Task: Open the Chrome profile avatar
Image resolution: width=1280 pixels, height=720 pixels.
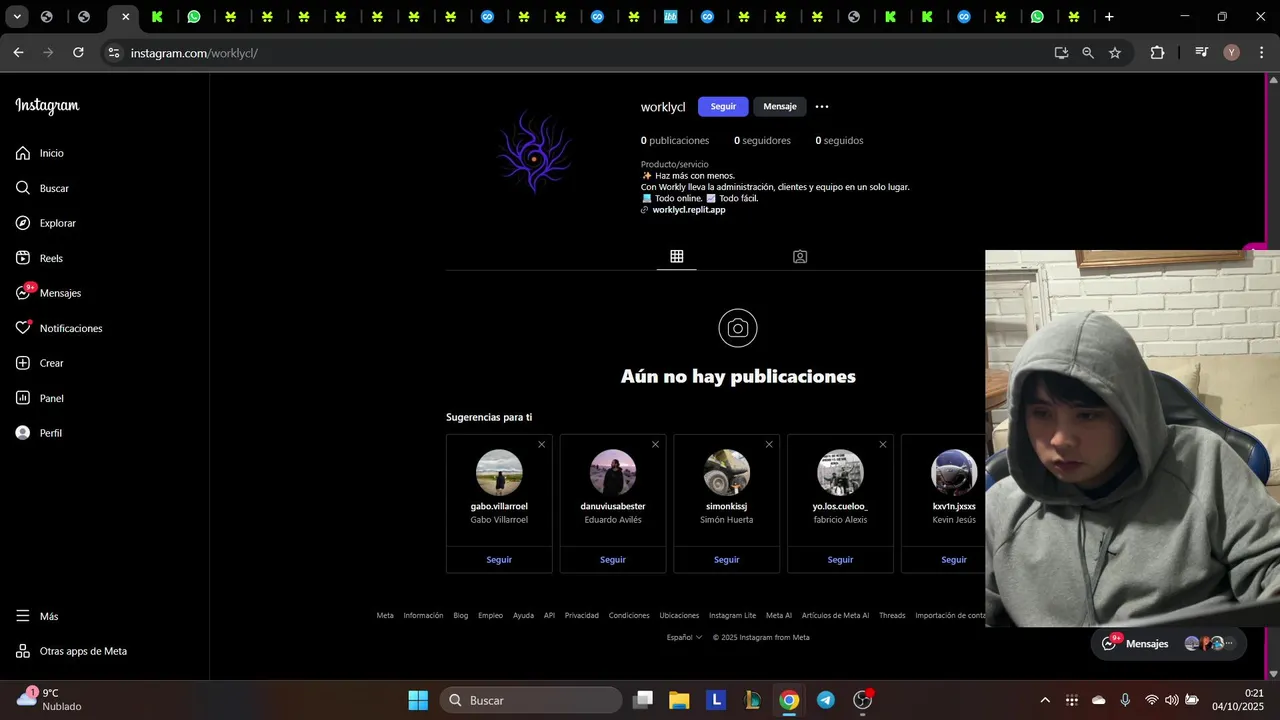Action: click(x=1232, y=53)
